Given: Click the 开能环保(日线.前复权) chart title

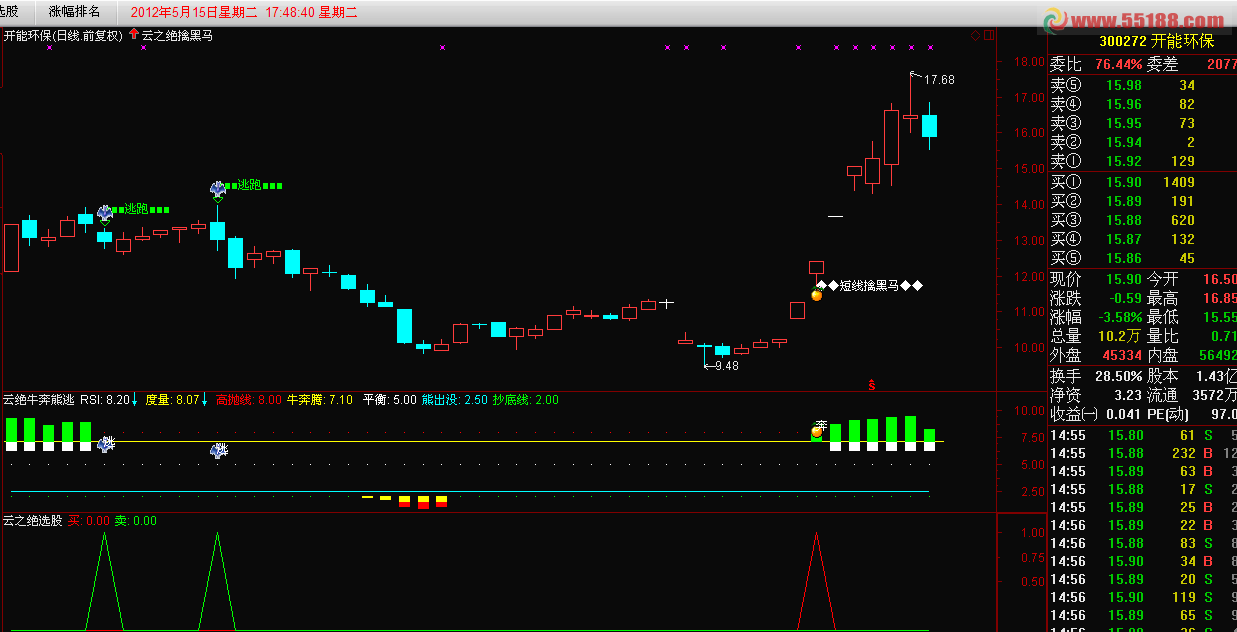Looking at the screenshot, I should (x=63, y=35).
